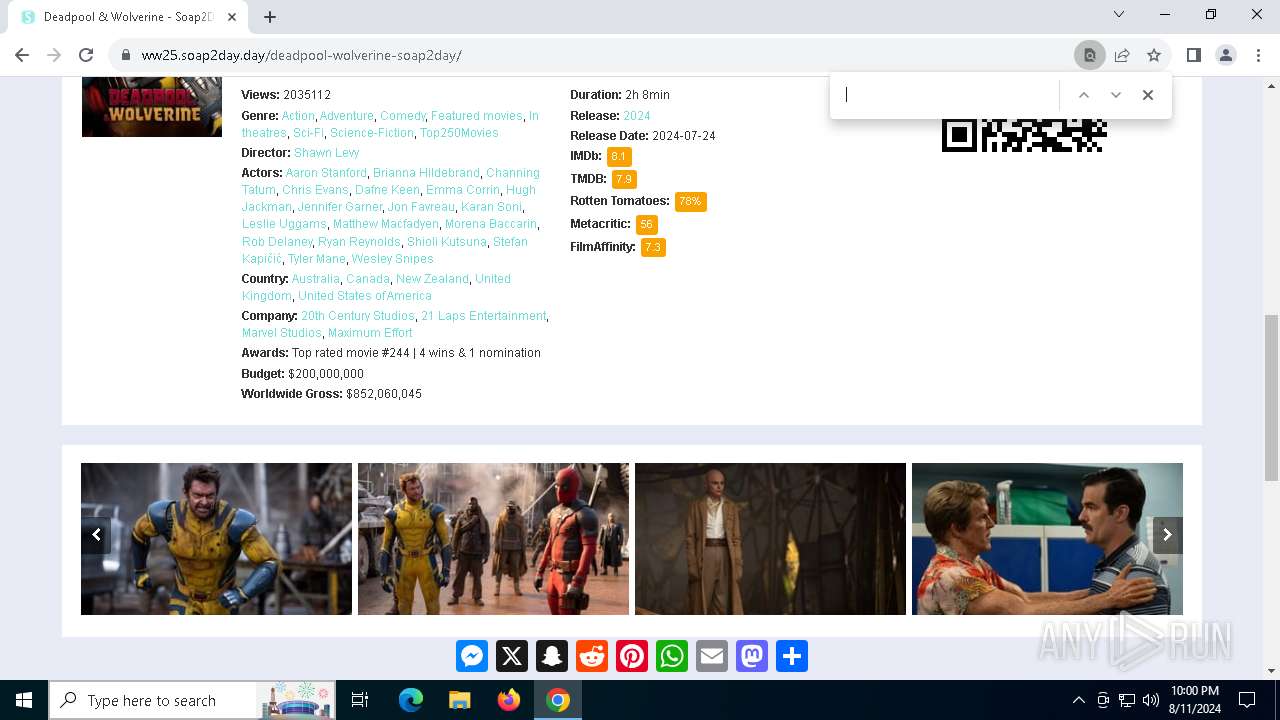Viewport: 1280px width, 720px height.
Task: Go back with browser back arrow
Action: point(22,55)
